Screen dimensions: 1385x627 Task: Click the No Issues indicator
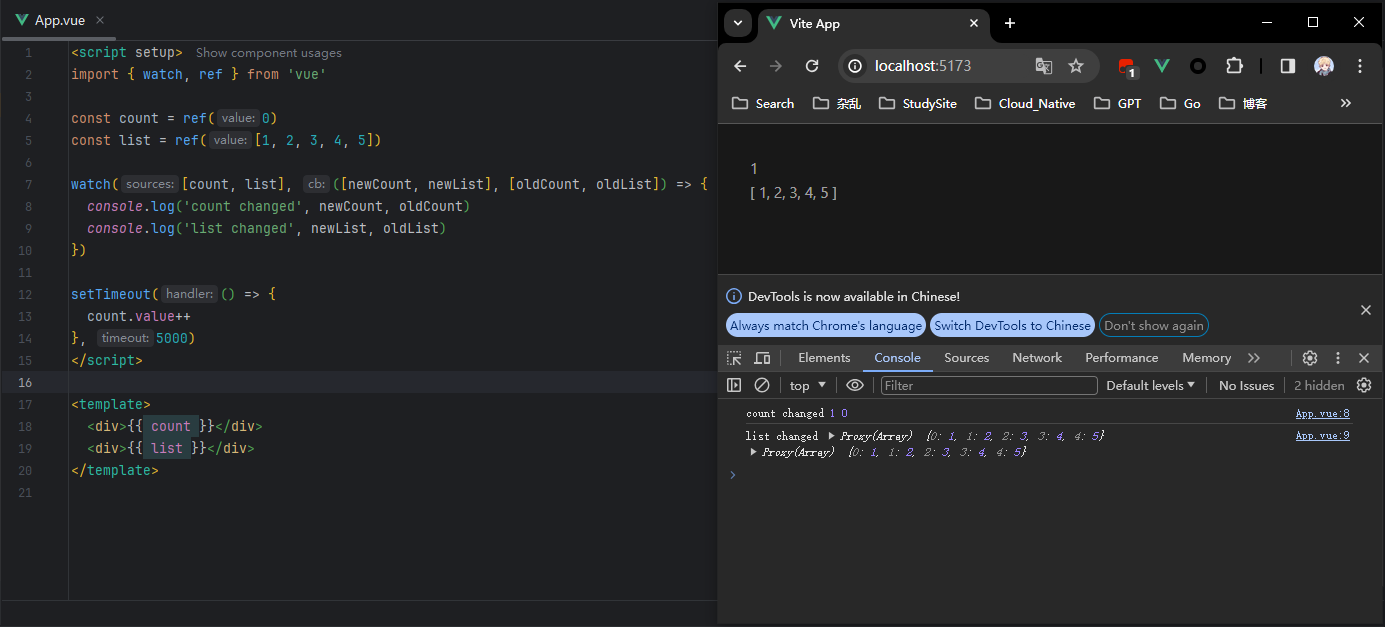[x=1246, y=385]
